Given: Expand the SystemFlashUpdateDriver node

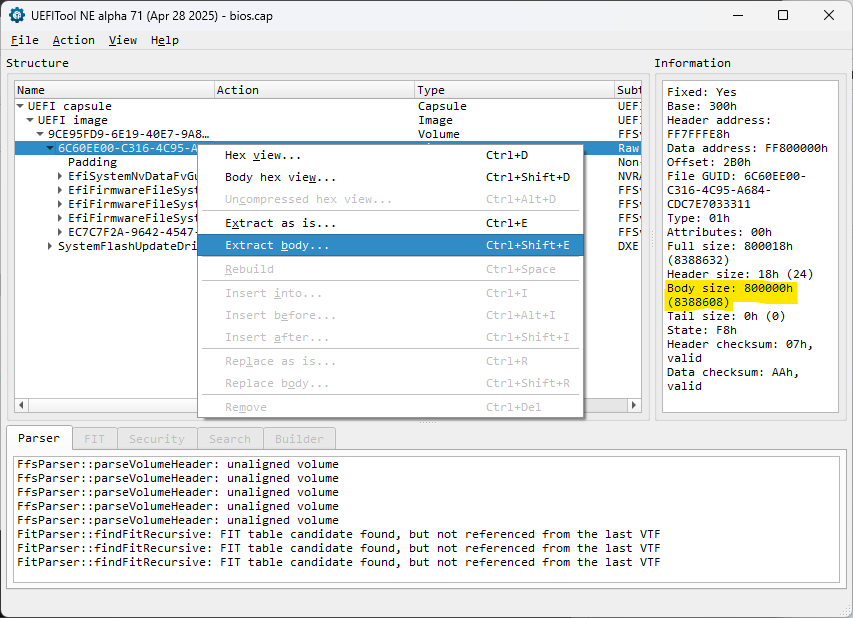Looking at the screenshot, I should (50, 246).
